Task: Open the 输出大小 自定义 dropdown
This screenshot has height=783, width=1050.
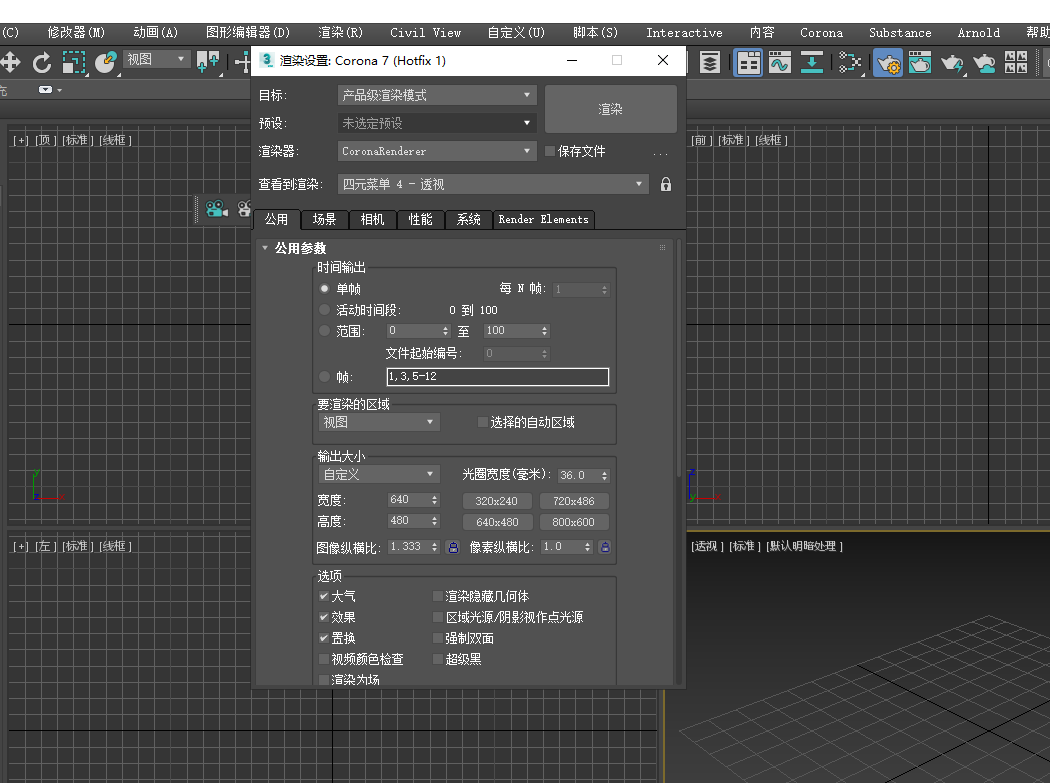Action: [379, 474]
